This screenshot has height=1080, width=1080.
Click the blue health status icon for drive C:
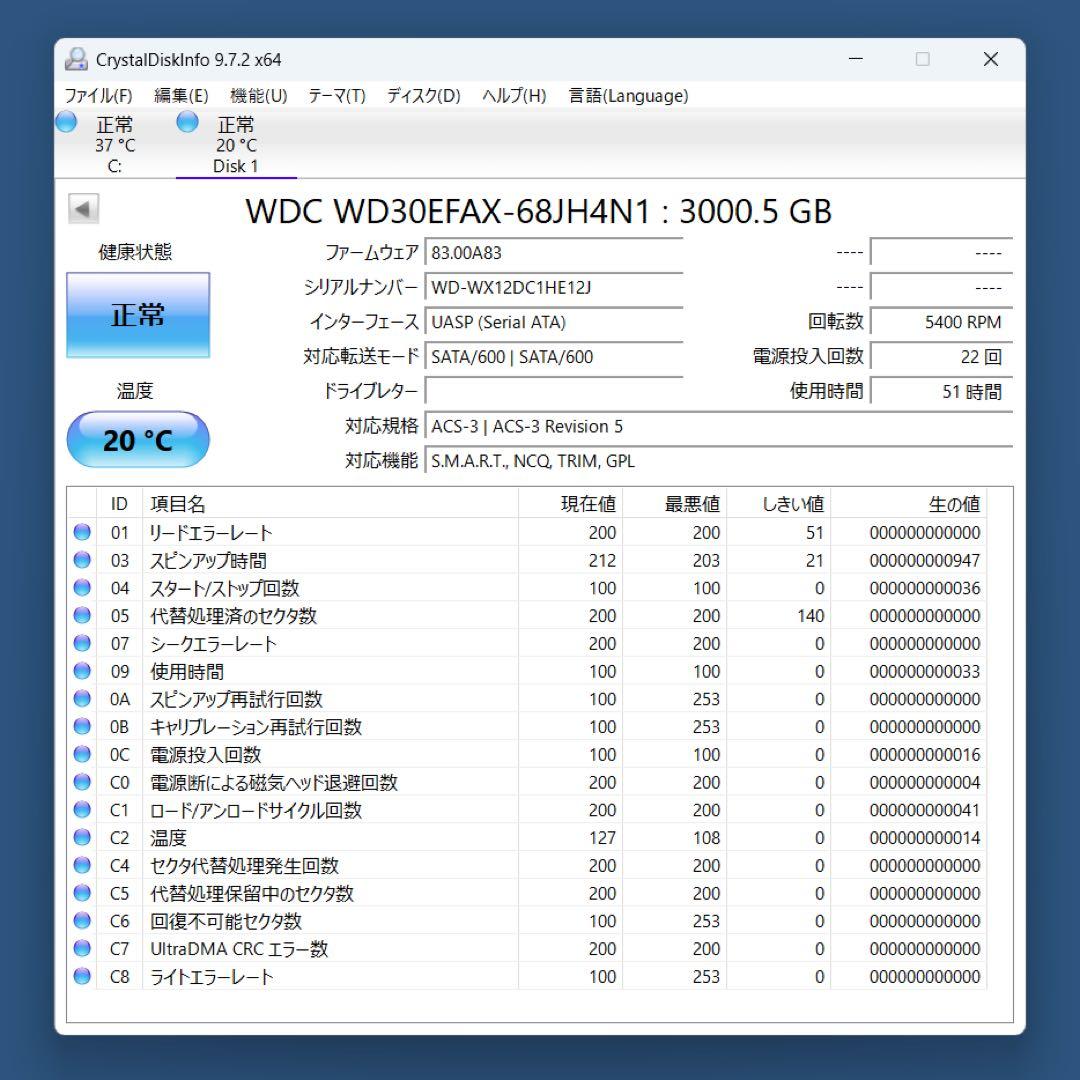[x=64, y=121]
